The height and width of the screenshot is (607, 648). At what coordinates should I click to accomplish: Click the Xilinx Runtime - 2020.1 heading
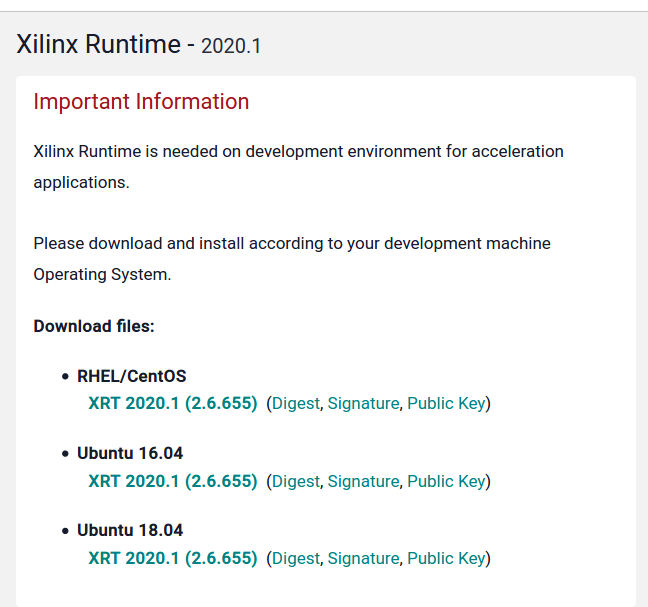138,44
